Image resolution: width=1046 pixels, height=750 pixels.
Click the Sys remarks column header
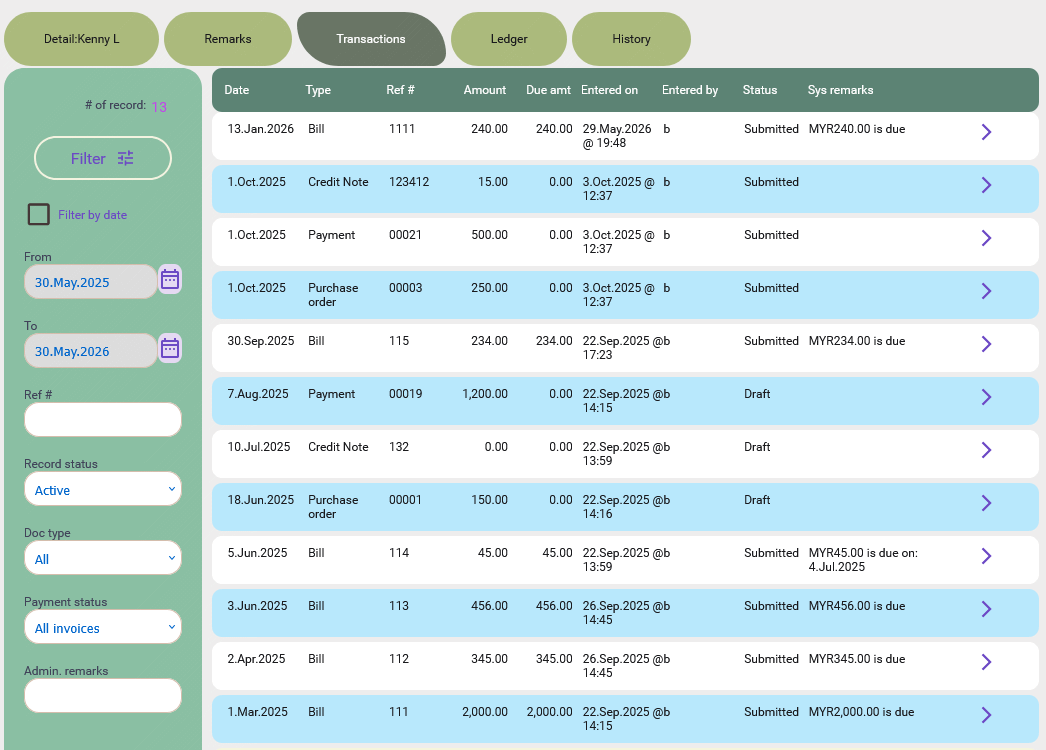pos(841,90)
